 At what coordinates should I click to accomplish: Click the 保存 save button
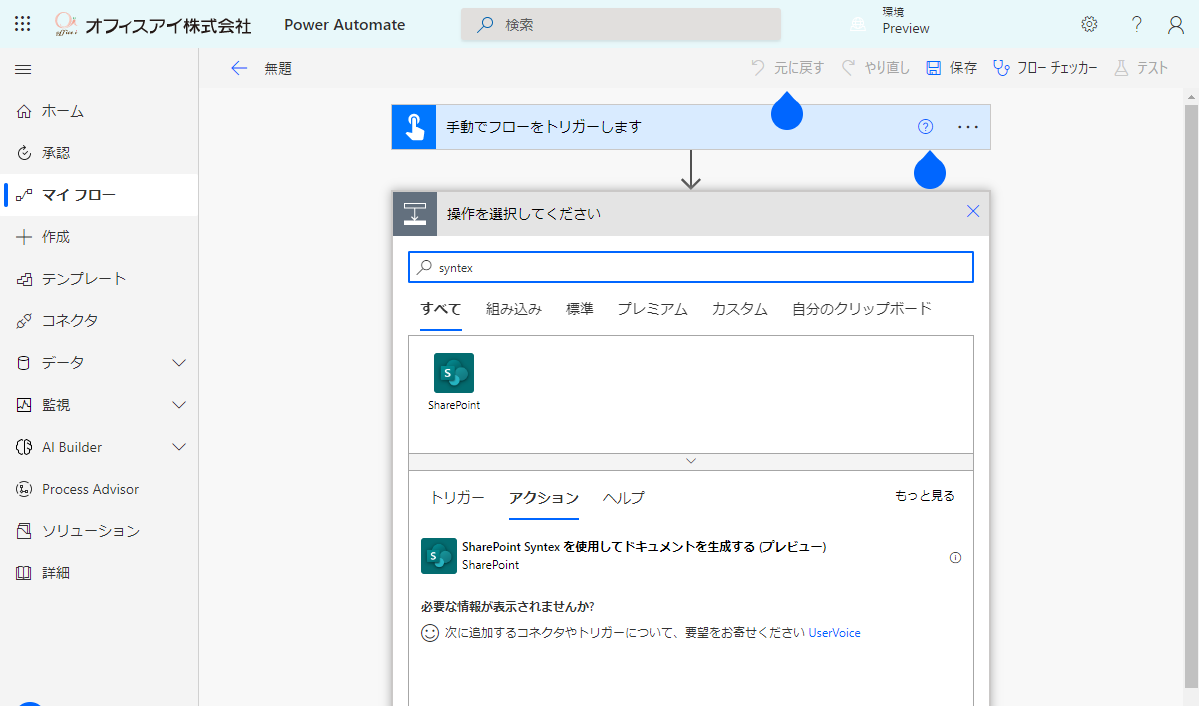coord(951,68)
